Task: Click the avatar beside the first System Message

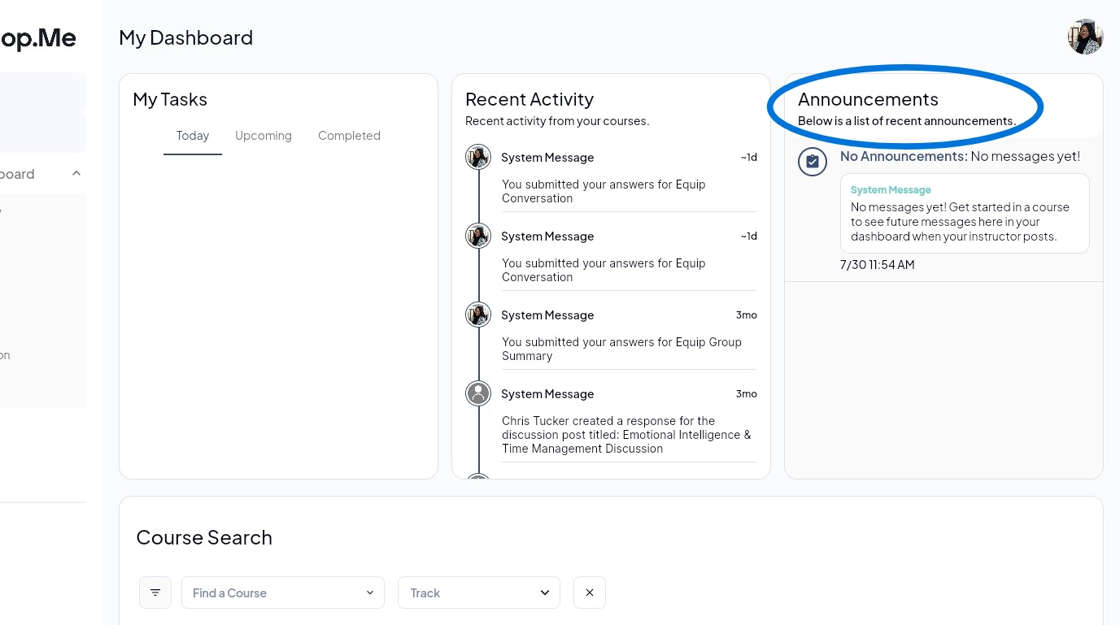Action: [478, 157]
